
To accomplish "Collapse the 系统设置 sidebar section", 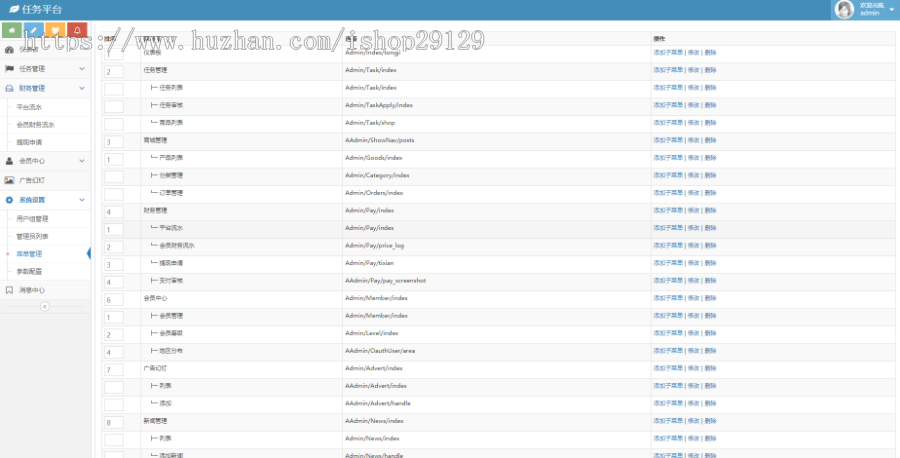I will coord(82,200).
